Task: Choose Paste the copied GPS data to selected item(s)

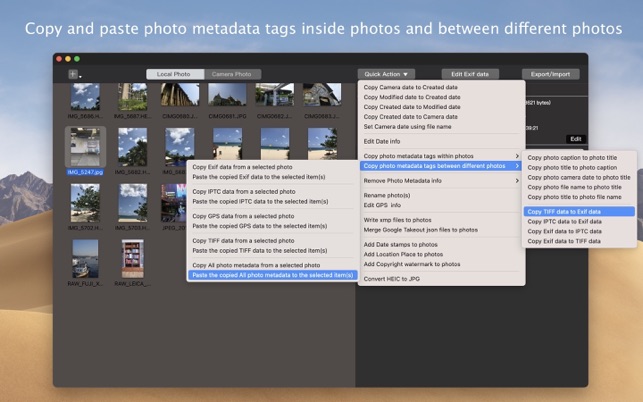Action: coord(273,226)
